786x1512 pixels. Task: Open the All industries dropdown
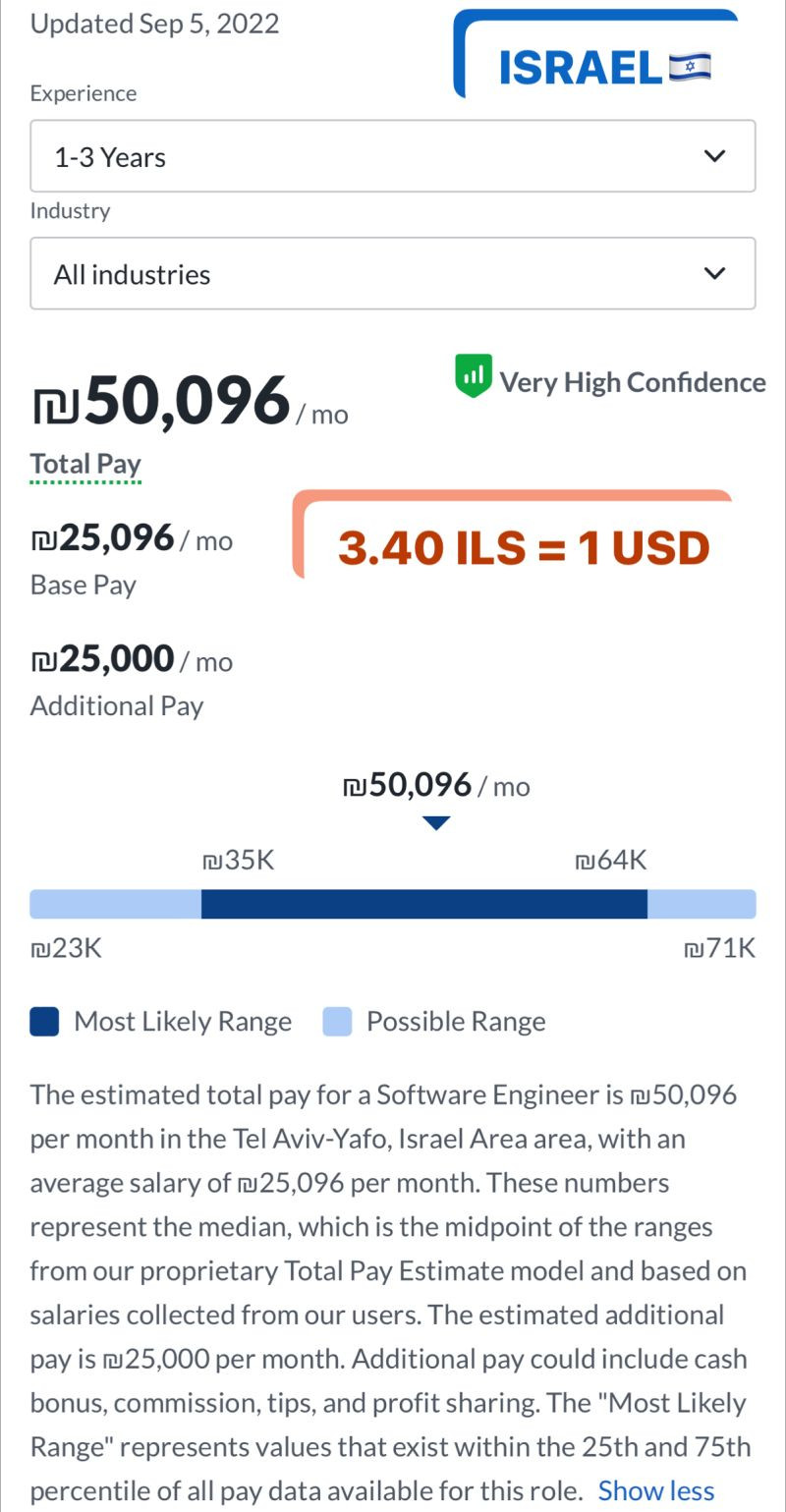point(393,273)
